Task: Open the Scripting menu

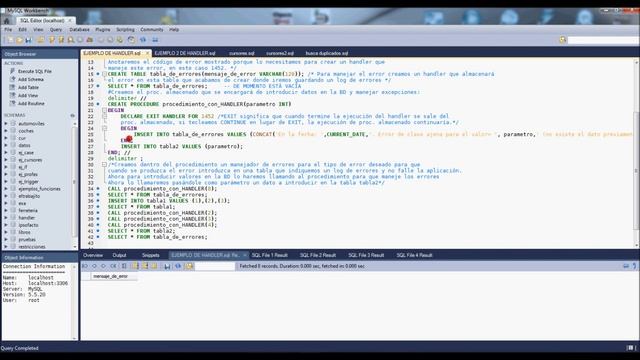Action: (125, 30)
